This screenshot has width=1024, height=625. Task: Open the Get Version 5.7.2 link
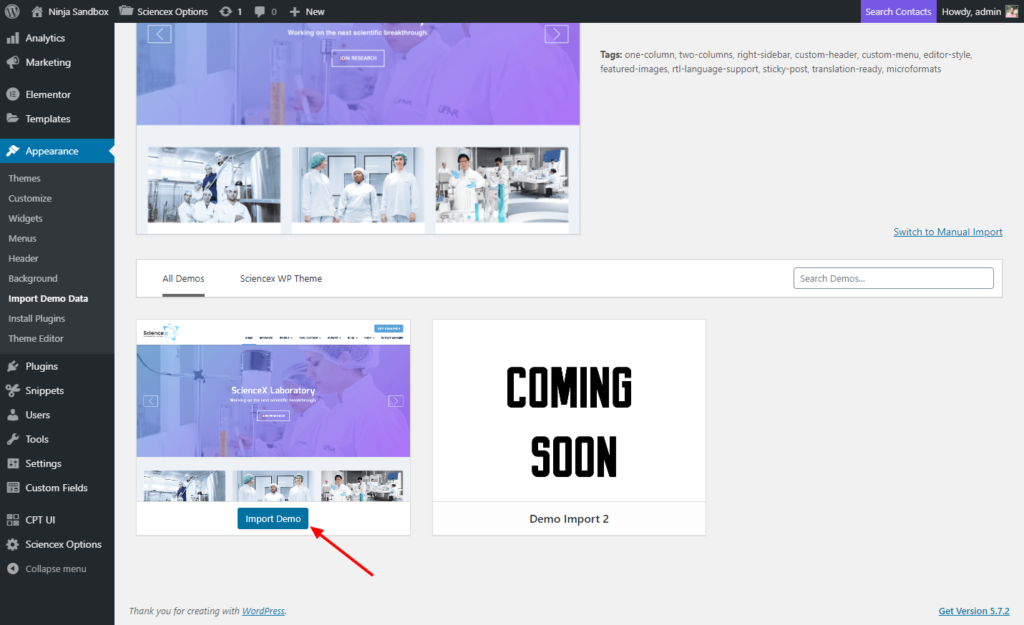pyautogui.click(x=973, y=611)
